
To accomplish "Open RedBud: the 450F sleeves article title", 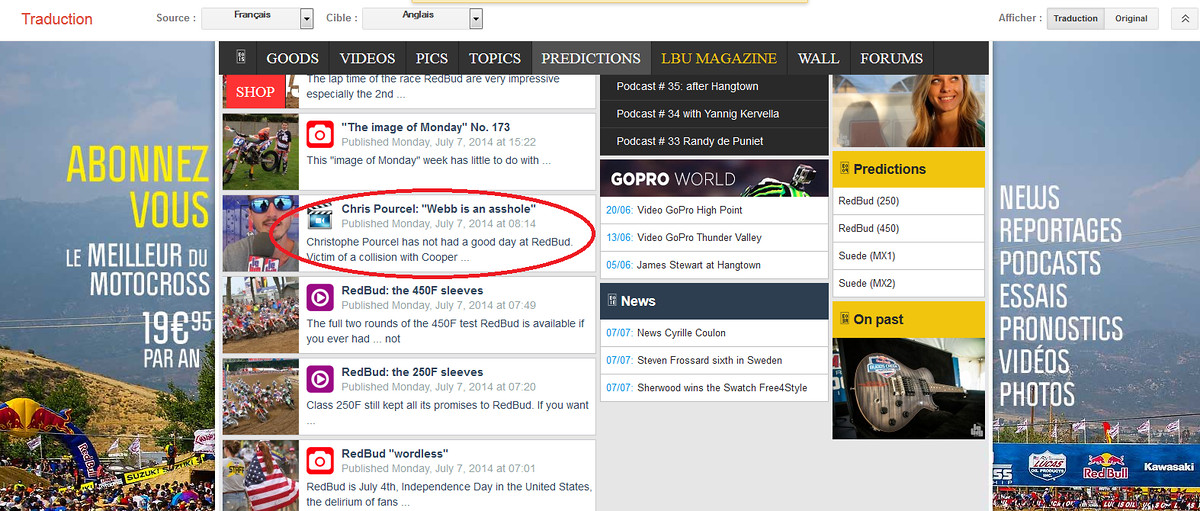I will point(413,290).
